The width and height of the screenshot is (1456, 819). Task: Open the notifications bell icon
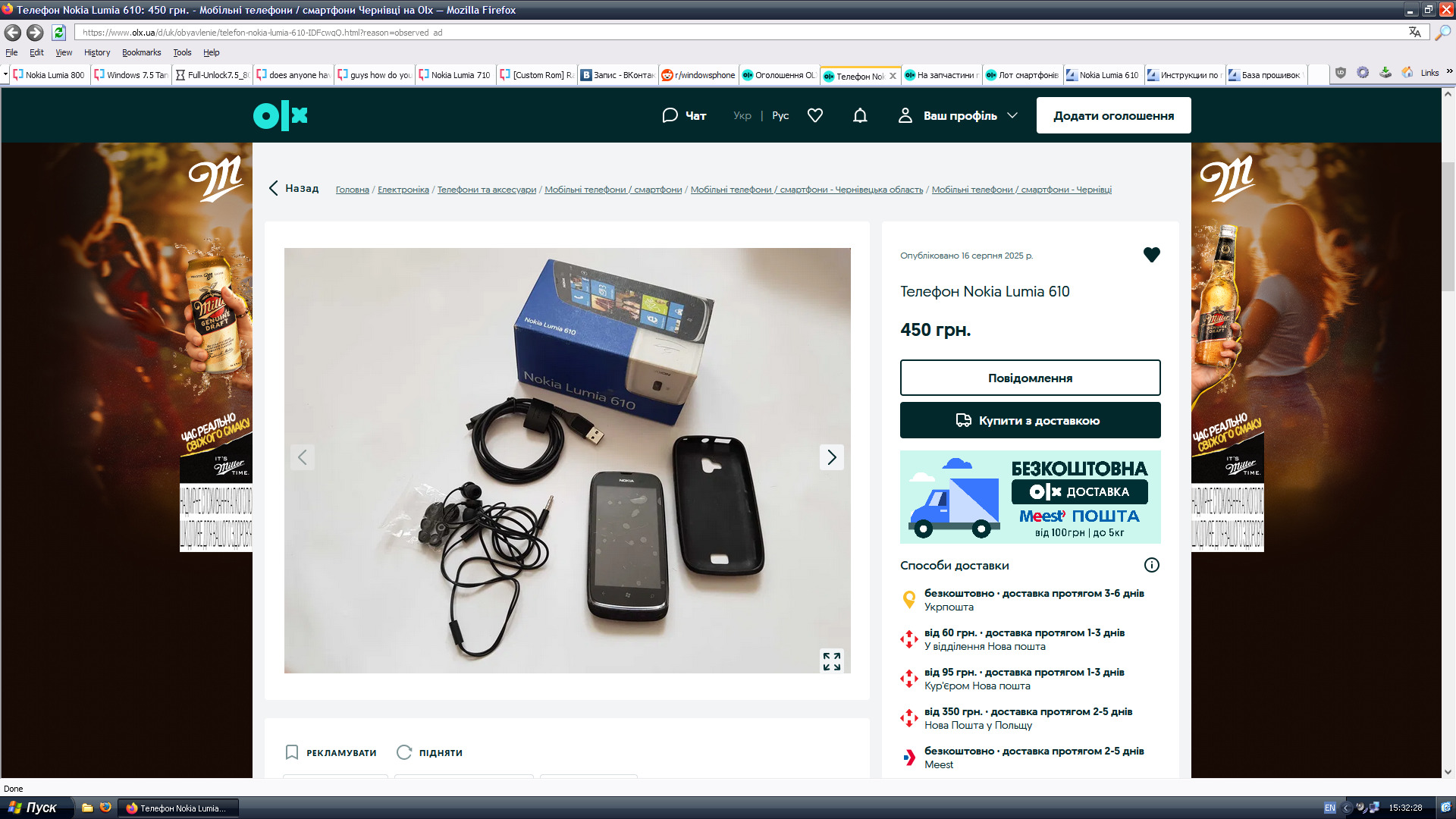pyautogui.click(x=860, y=115)
